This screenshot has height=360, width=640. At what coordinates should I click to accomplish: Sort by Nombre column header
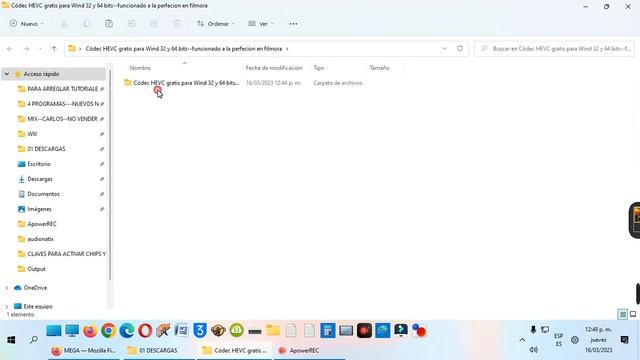(140, 68)
